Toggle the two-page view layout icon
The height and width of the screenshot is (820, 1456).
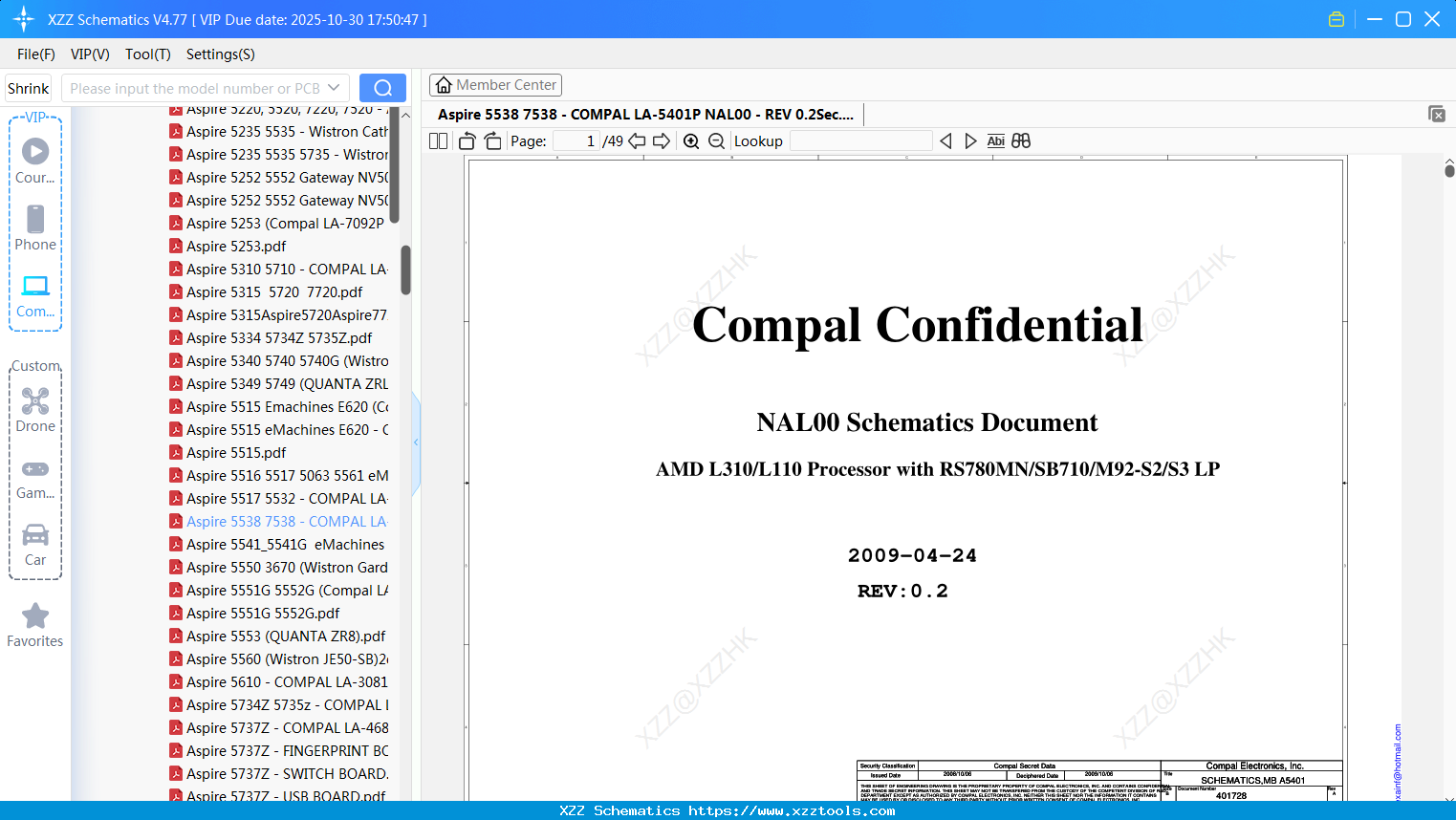point(439,141)
